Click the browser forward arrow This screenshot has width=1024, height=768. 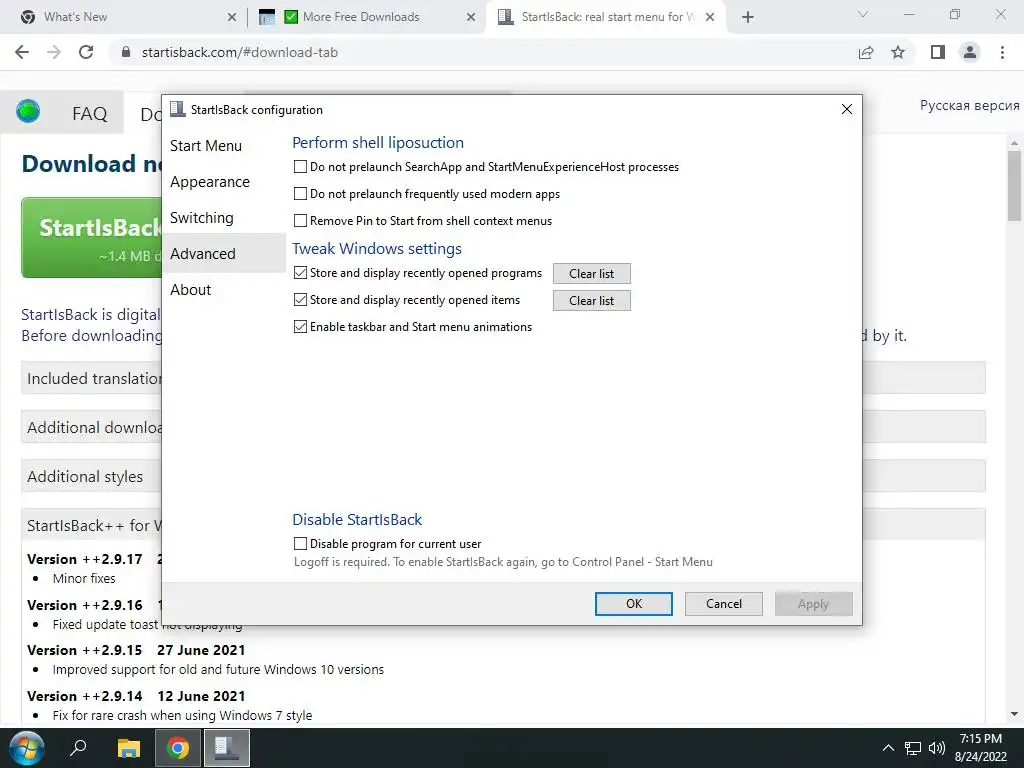tap(54, 52)
